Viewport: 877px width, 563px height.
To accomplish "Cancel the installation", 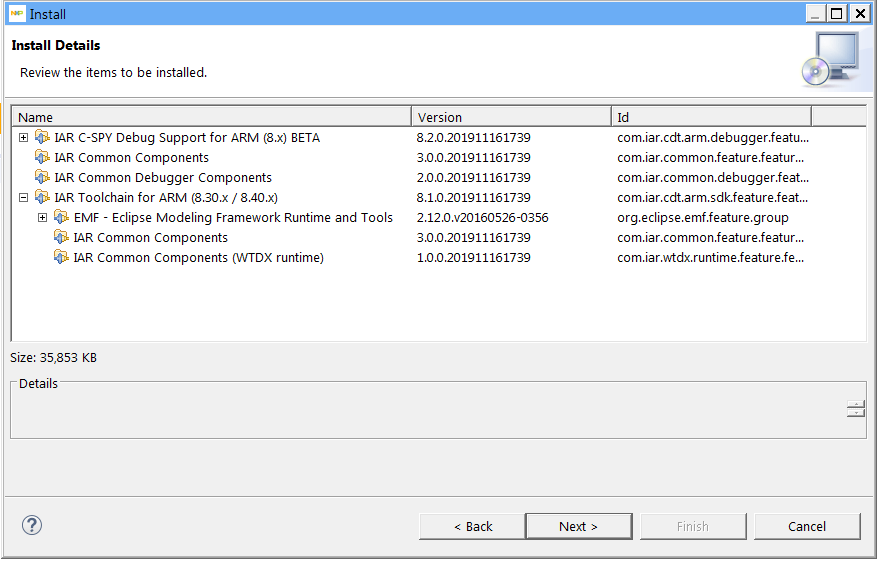I will pos(807,526).
